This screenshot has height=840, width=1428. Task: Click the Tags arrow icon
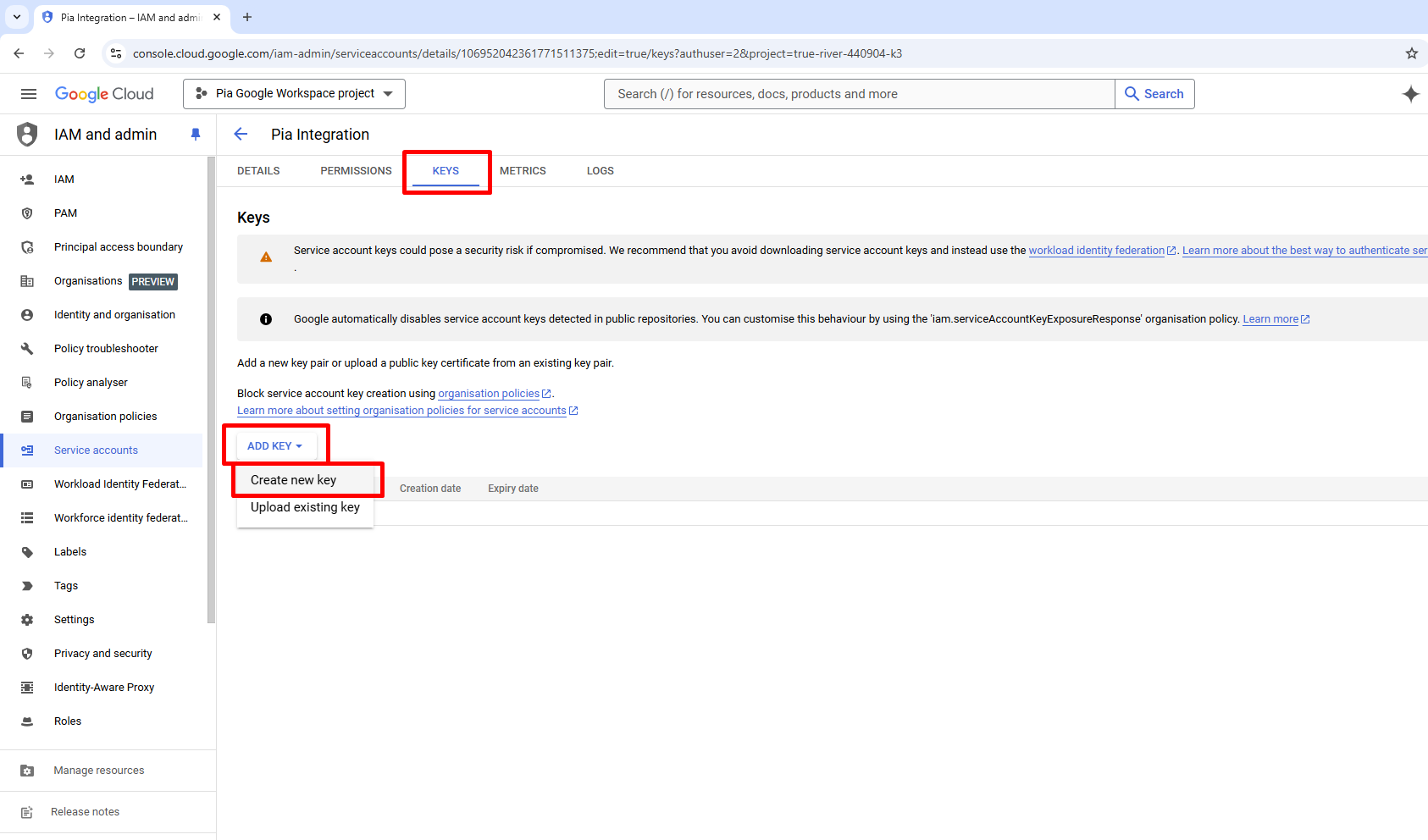pos(27,586)
